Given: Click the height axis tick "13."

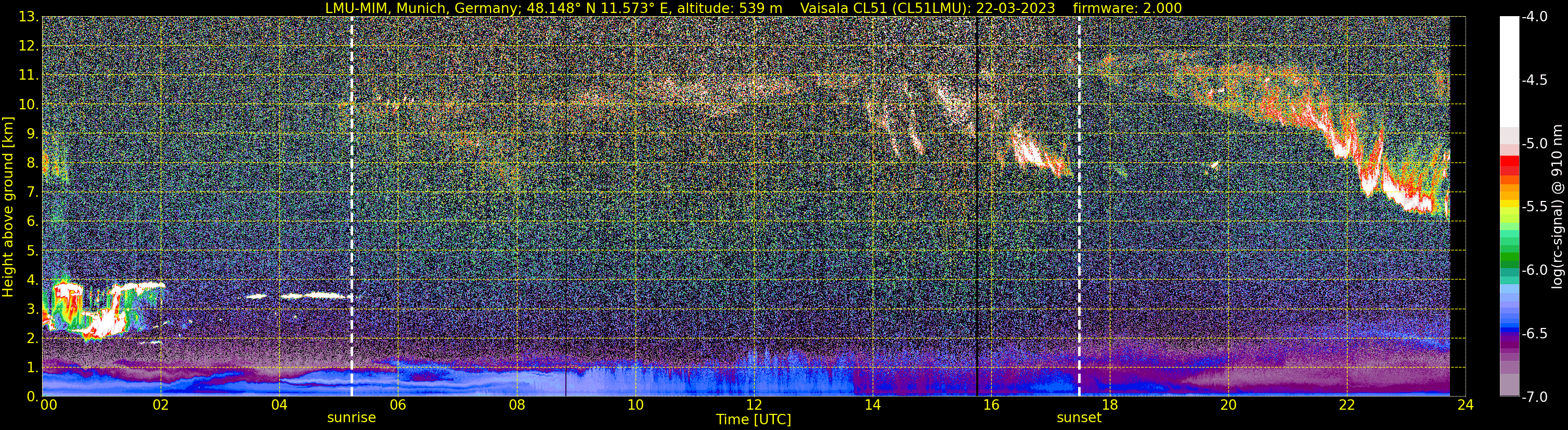Looking at the screenshot, I should click(29, 17).
